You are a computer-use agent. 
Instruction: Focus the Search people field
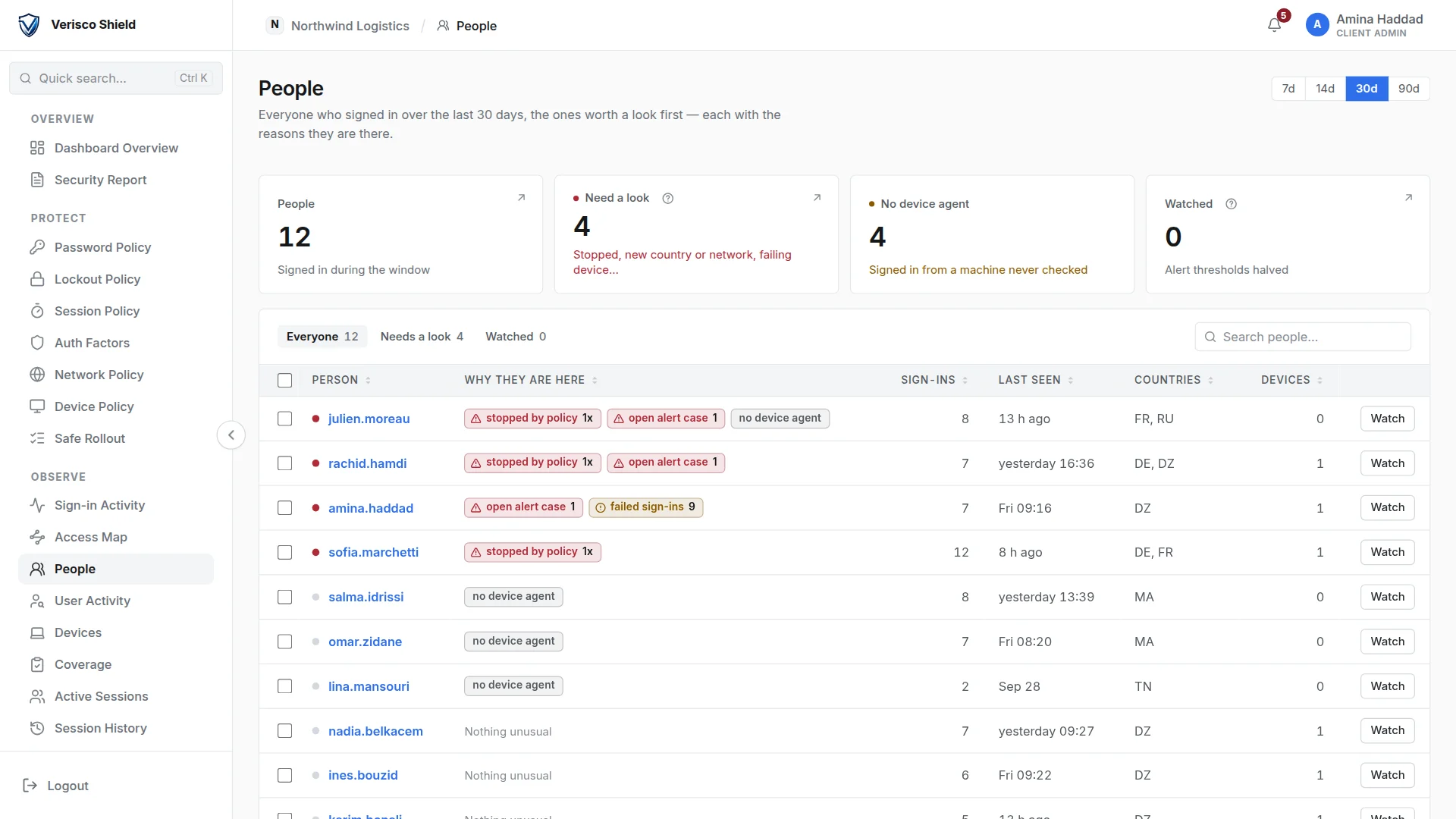pyautogui.click(x=1303, y=337)
